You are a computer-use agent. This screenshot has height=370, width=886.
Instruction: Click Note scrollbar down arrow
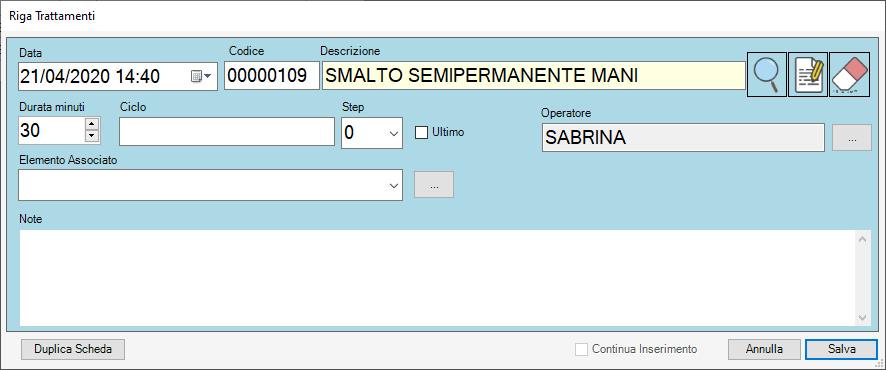862,317
